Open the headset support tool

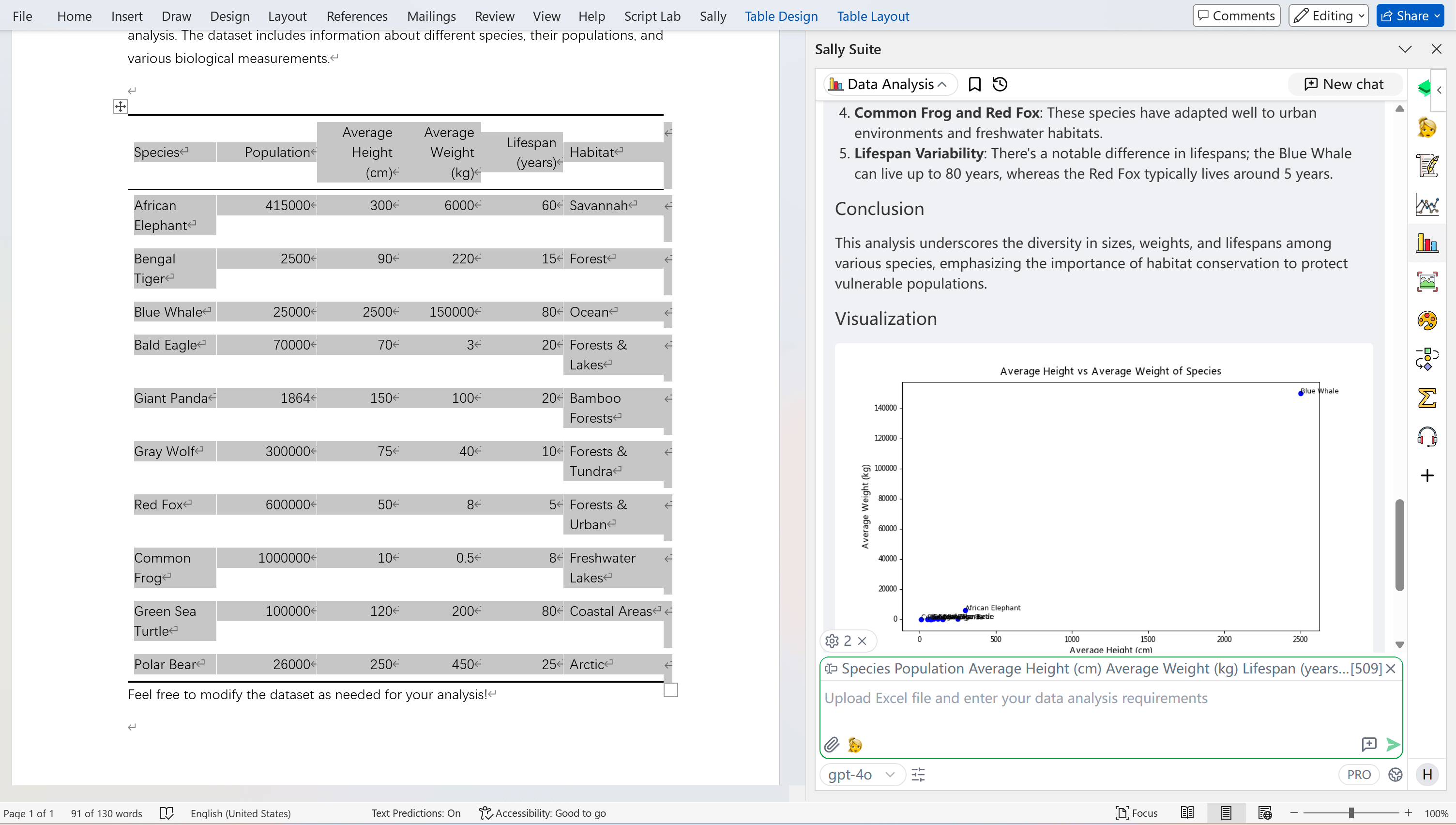1426,437
